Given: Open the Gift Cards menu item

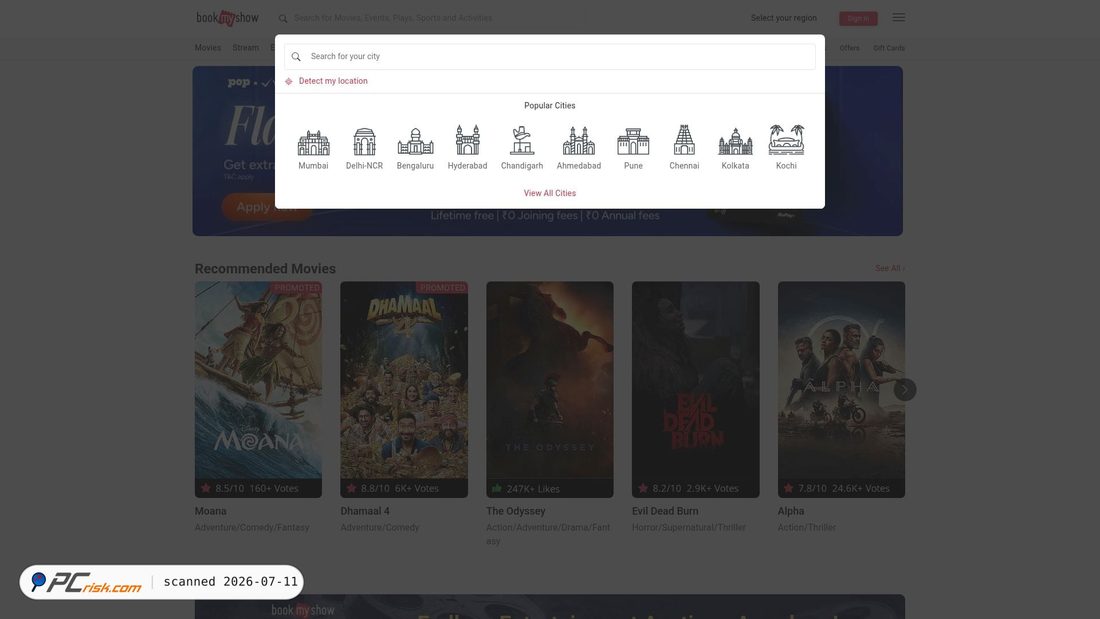Looking at the screenshot, I should (x=889, y=48).
